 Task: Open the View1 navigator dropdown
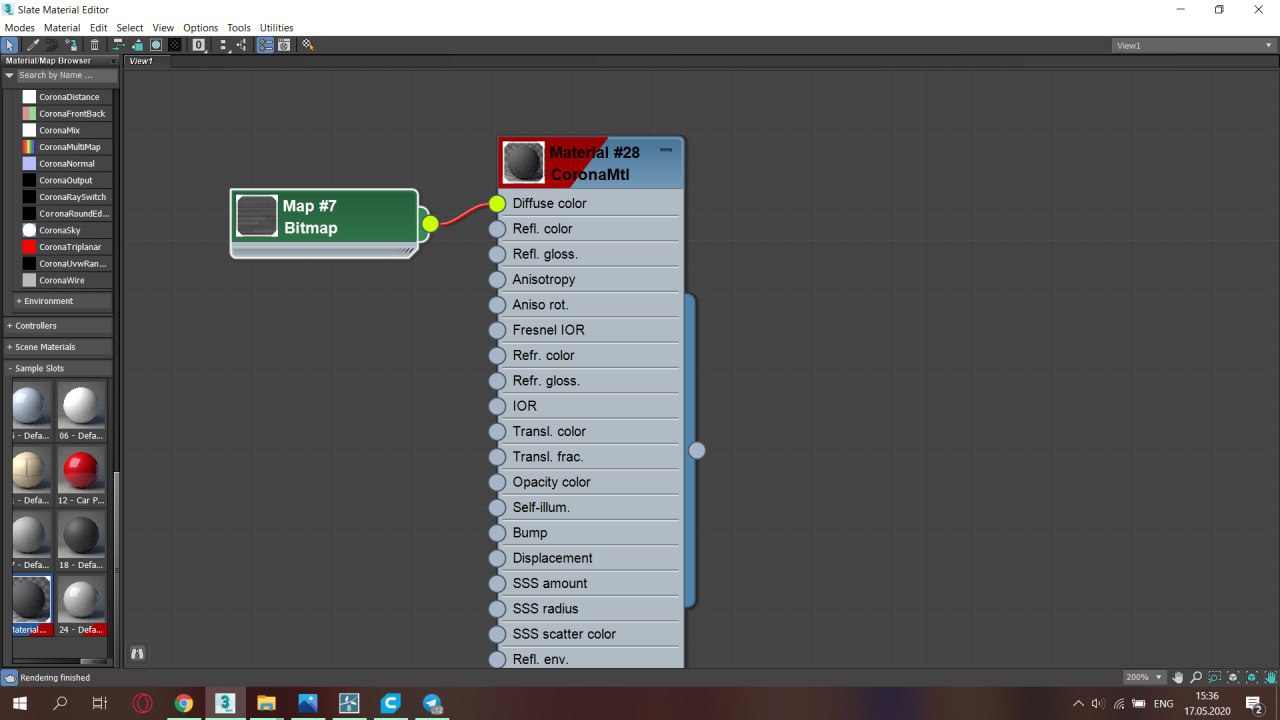tap(1195, 45)
